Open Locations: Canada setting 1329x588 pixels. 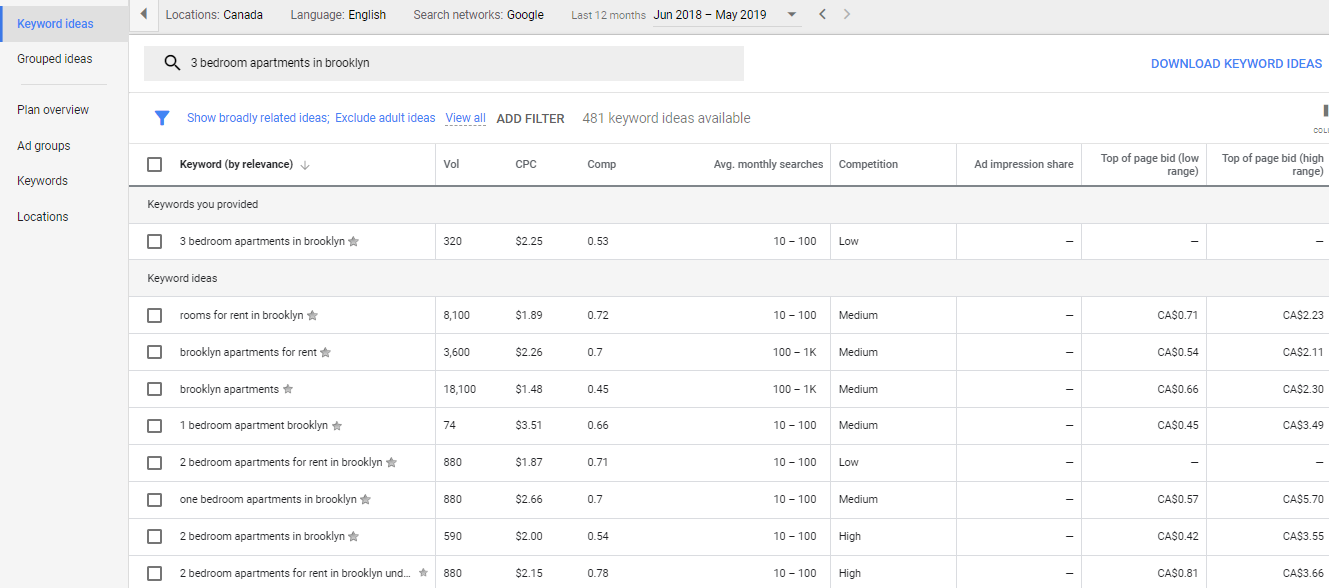[x=214, y=15]
